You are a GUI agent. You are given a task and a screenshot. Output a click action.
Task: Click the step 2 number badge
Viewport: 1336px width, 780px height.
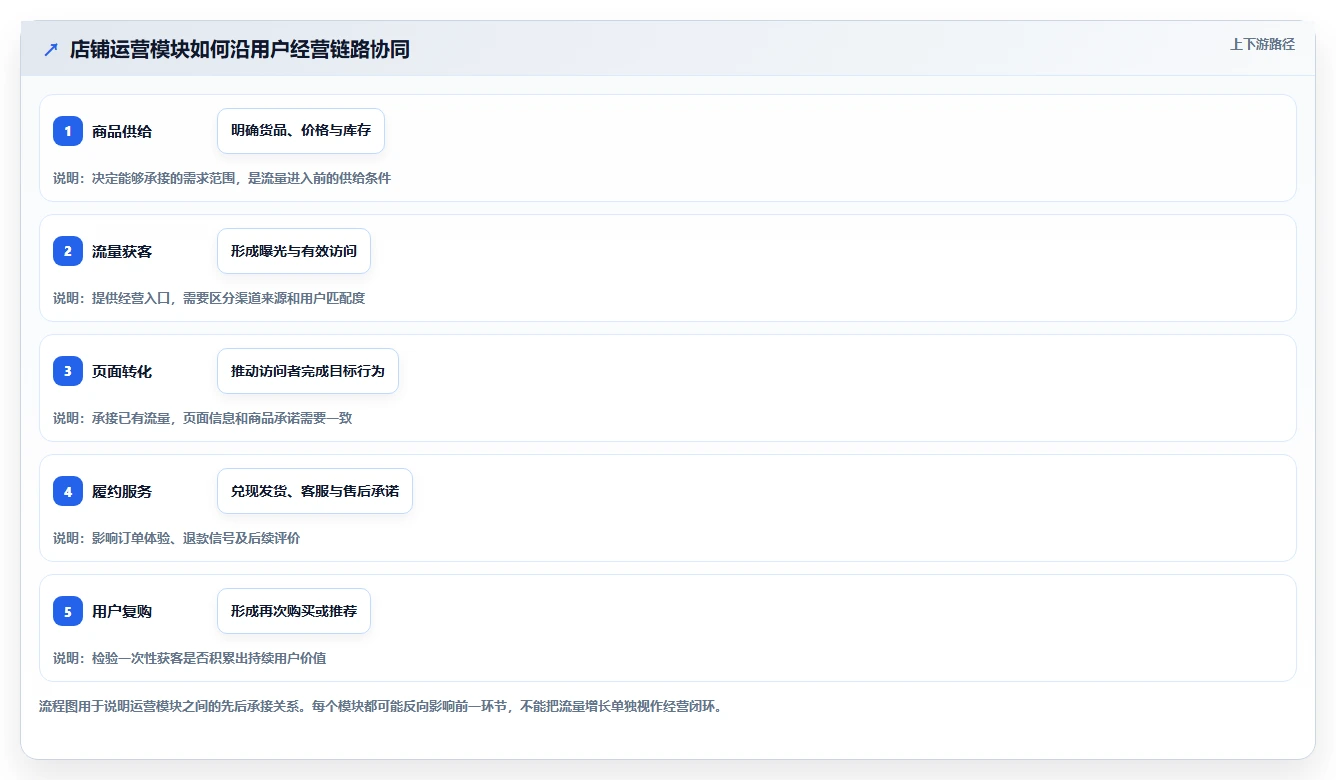click(68, 251)
